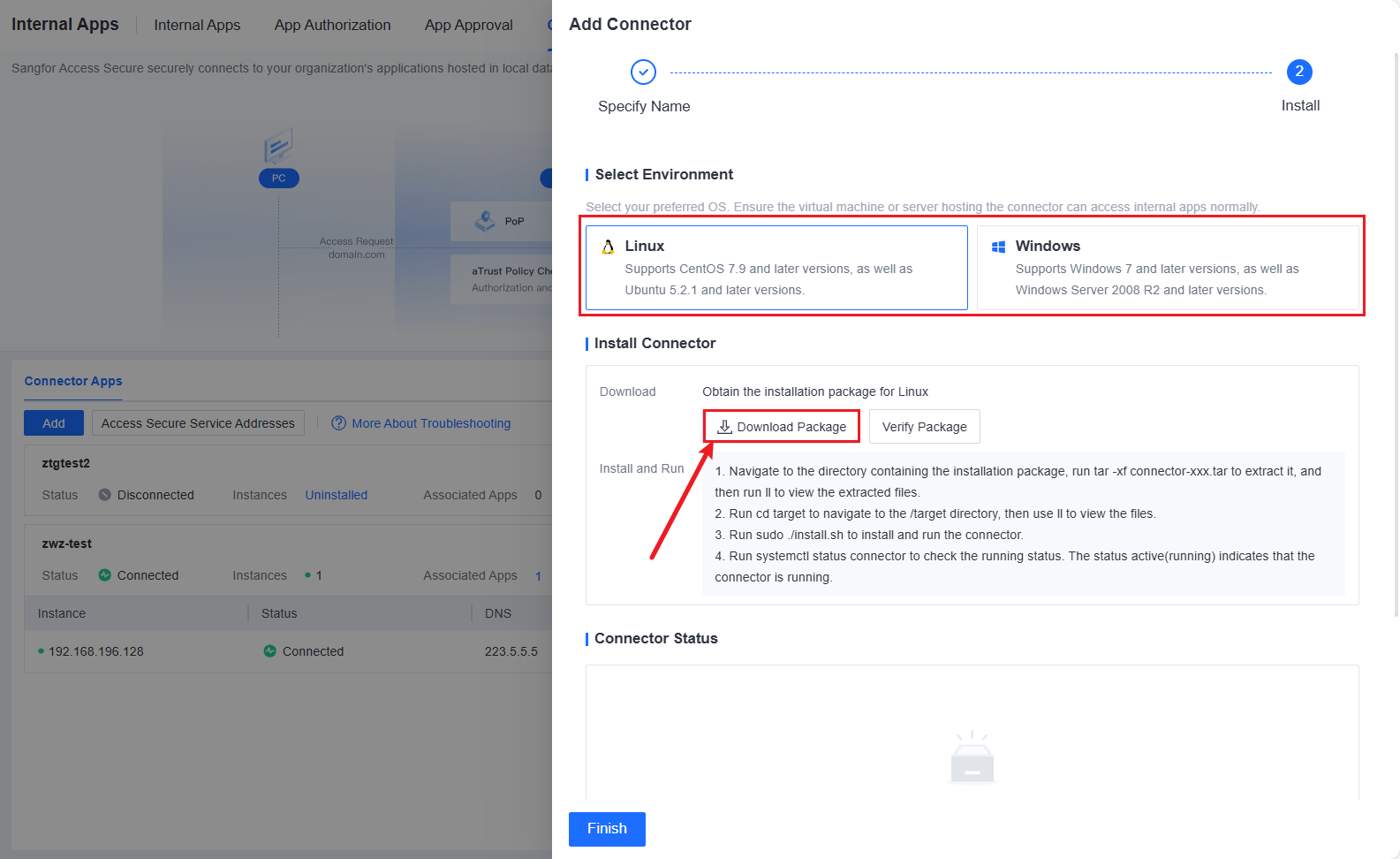The height and width of the screenshot is (859, 1400).
Task: Click the Associated Apps count 1 for zwz-test
Action: pyautogui.click(x=538, y=575)
